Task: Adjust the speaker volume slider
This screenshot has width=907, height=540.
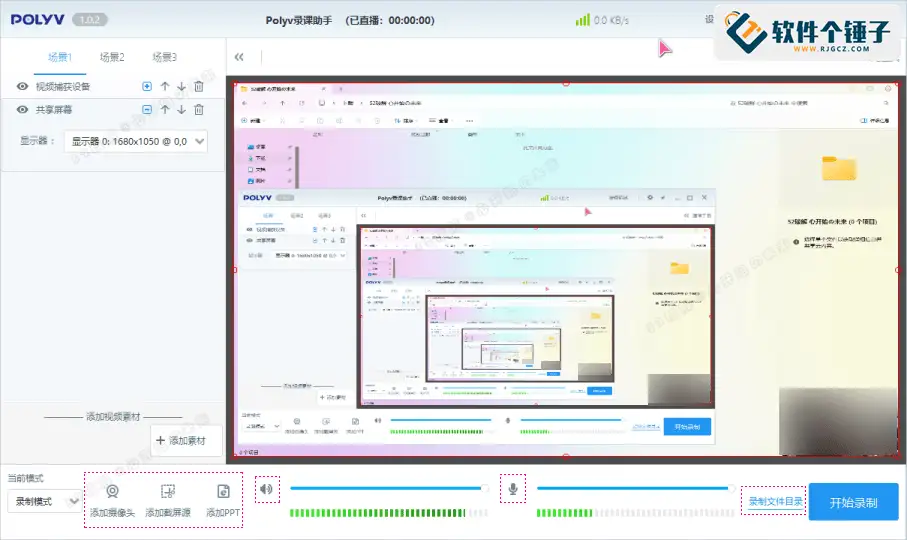Action: (x=389, y=488)
